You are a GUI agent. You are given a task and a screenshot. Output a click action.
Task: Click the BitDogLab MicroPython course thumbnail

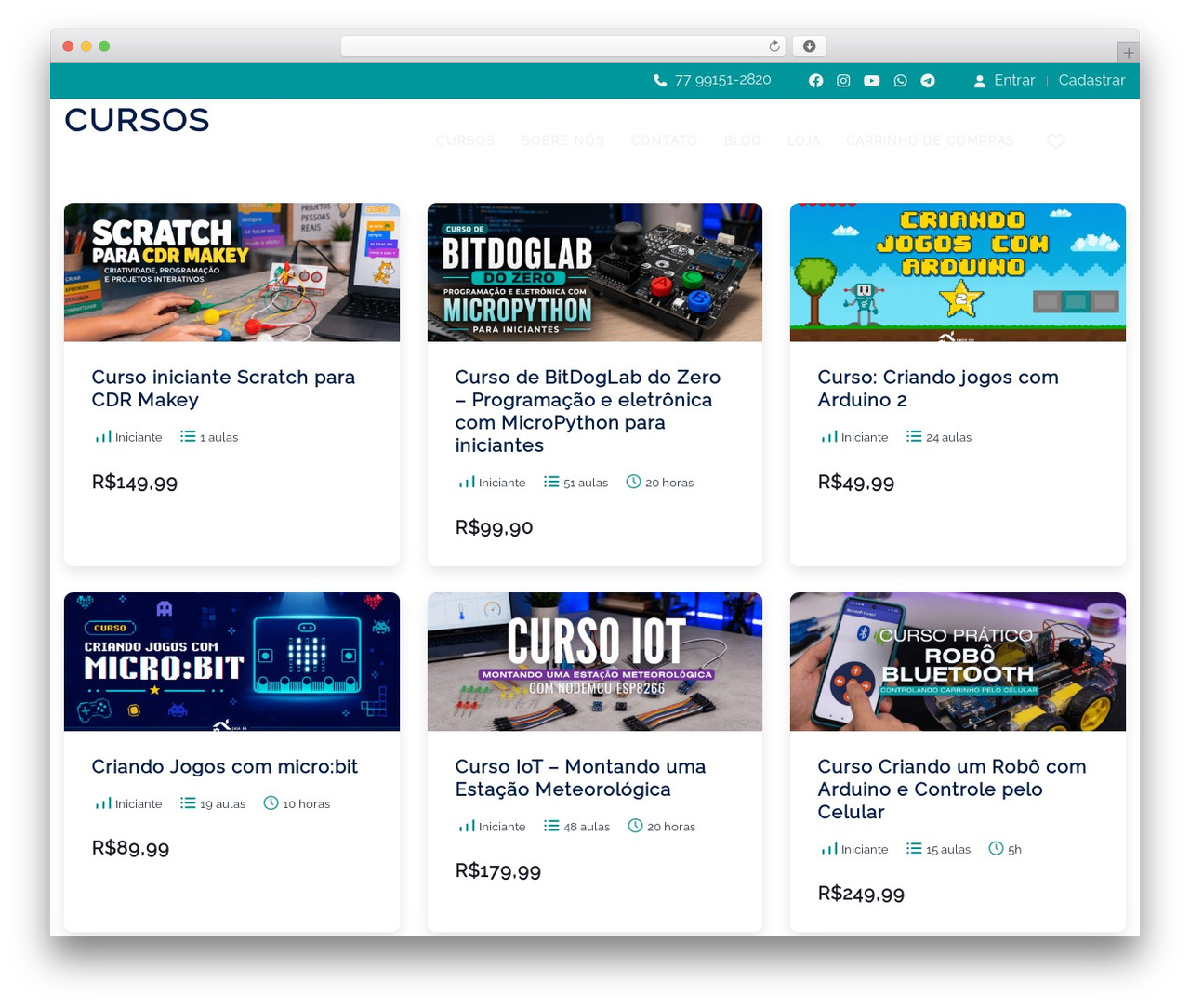pos(595,272)
